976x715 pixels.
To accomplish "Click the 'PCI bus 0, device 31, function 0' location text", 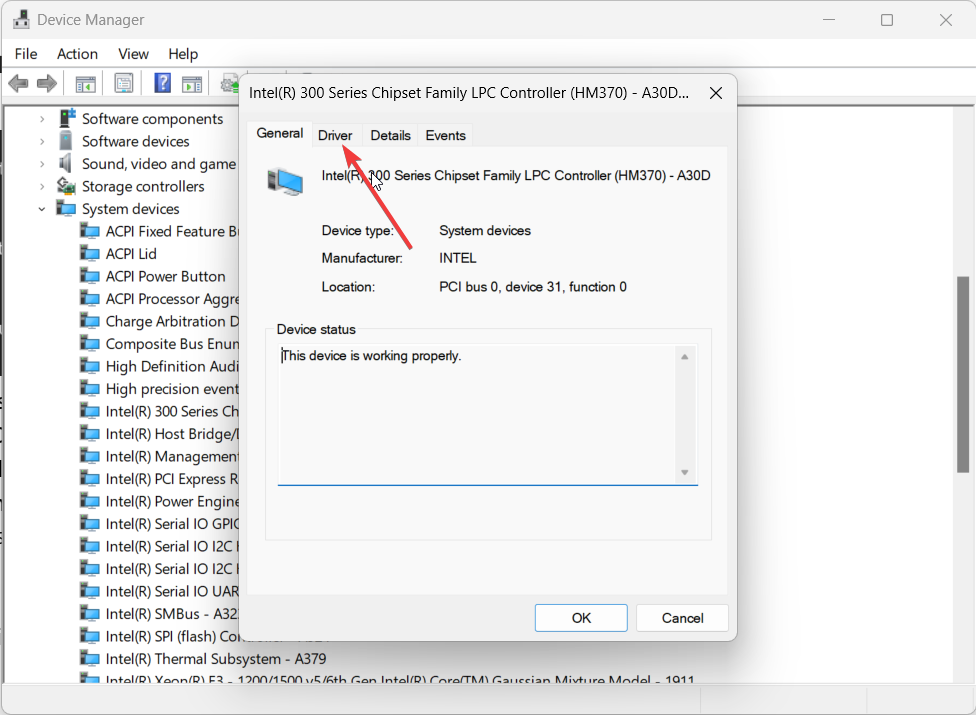I will pos(533,287).
